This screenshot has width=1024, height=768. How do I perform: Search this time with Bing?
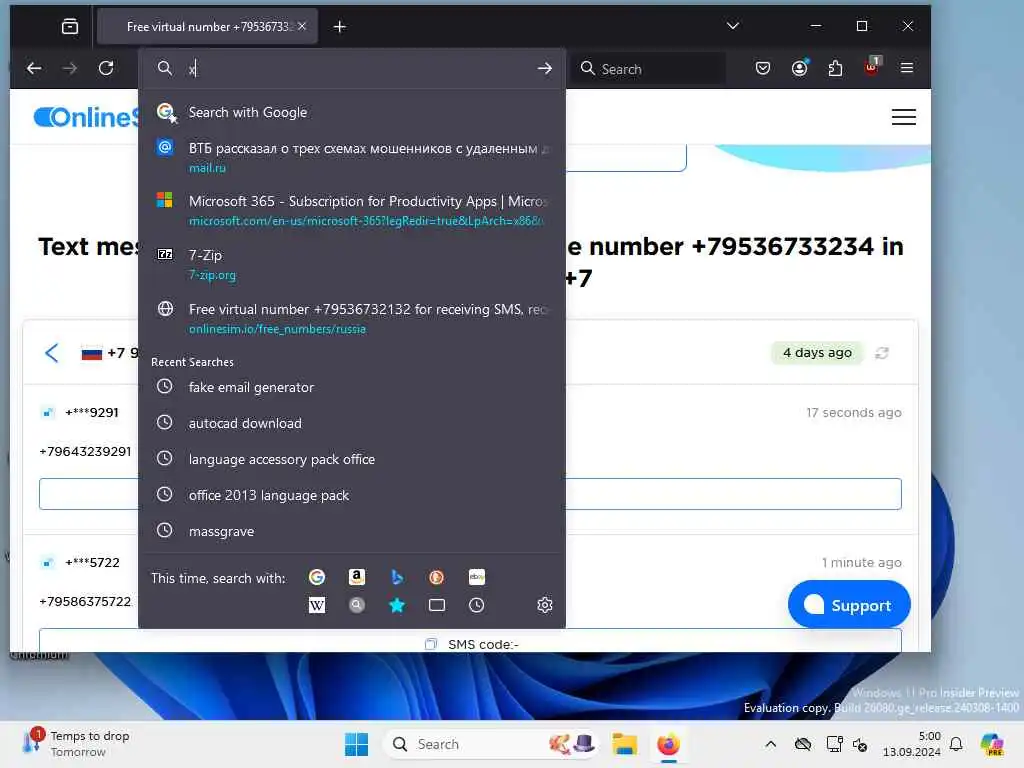(396, 577)
